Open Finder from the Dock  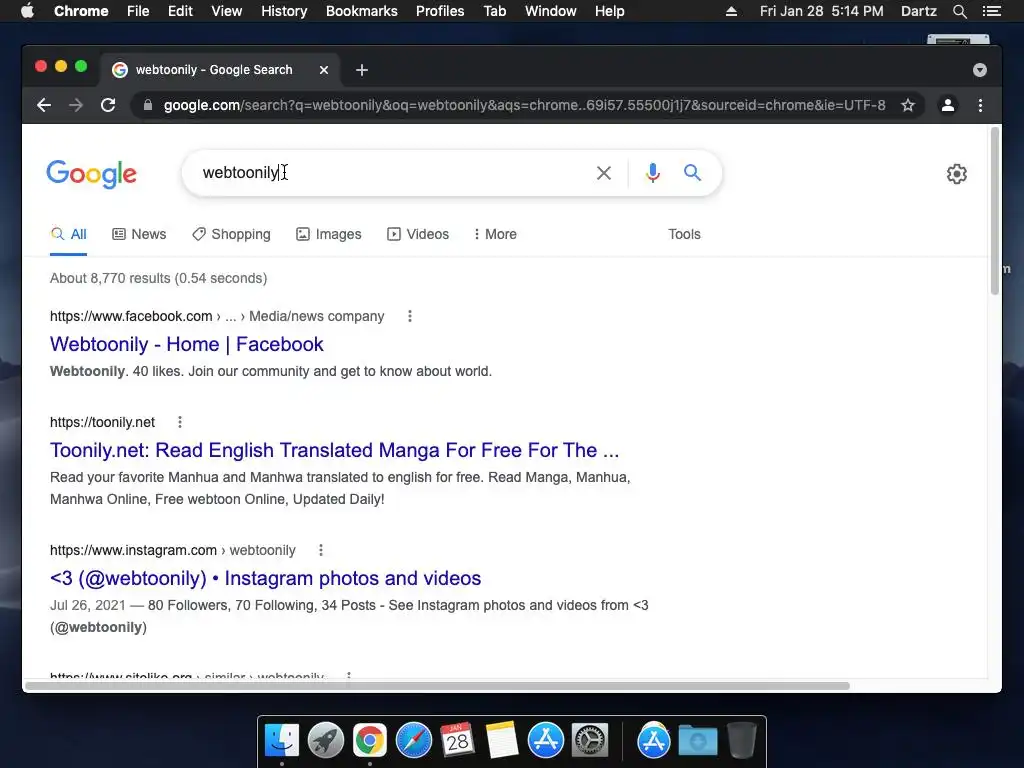[282, 741]
